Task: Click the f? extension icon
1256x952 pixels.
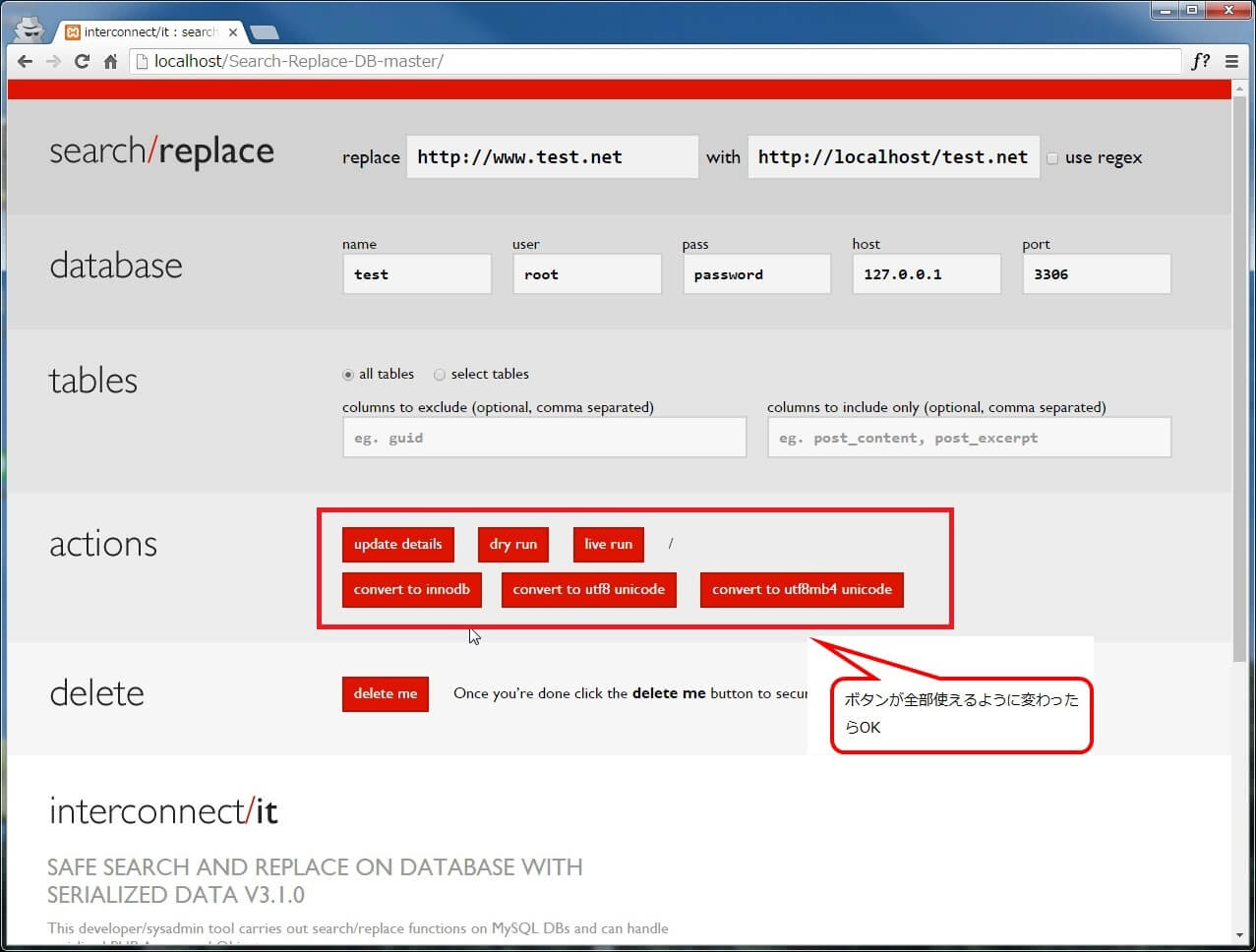Action: (1200, 61)
